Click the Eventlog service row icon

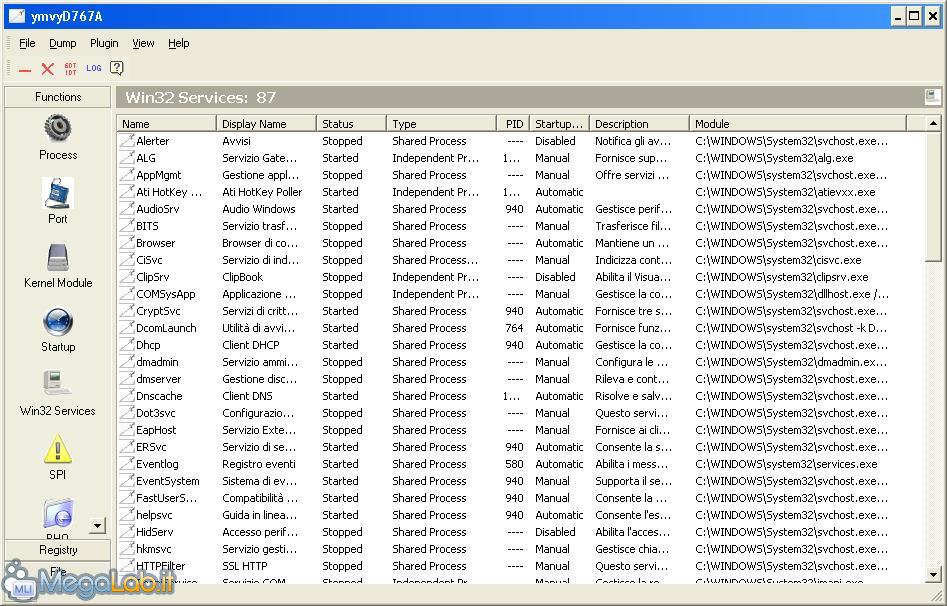127,464
